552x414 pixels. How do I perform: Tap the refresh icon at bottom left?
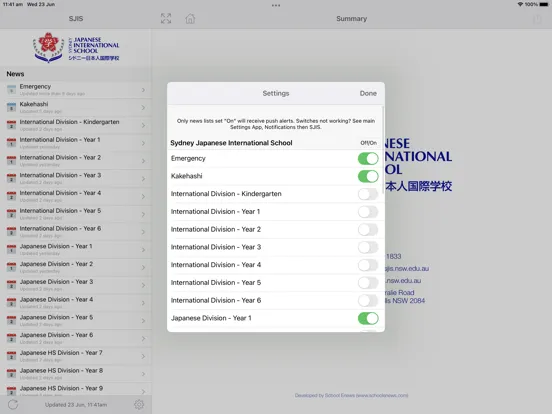[13, 404]
